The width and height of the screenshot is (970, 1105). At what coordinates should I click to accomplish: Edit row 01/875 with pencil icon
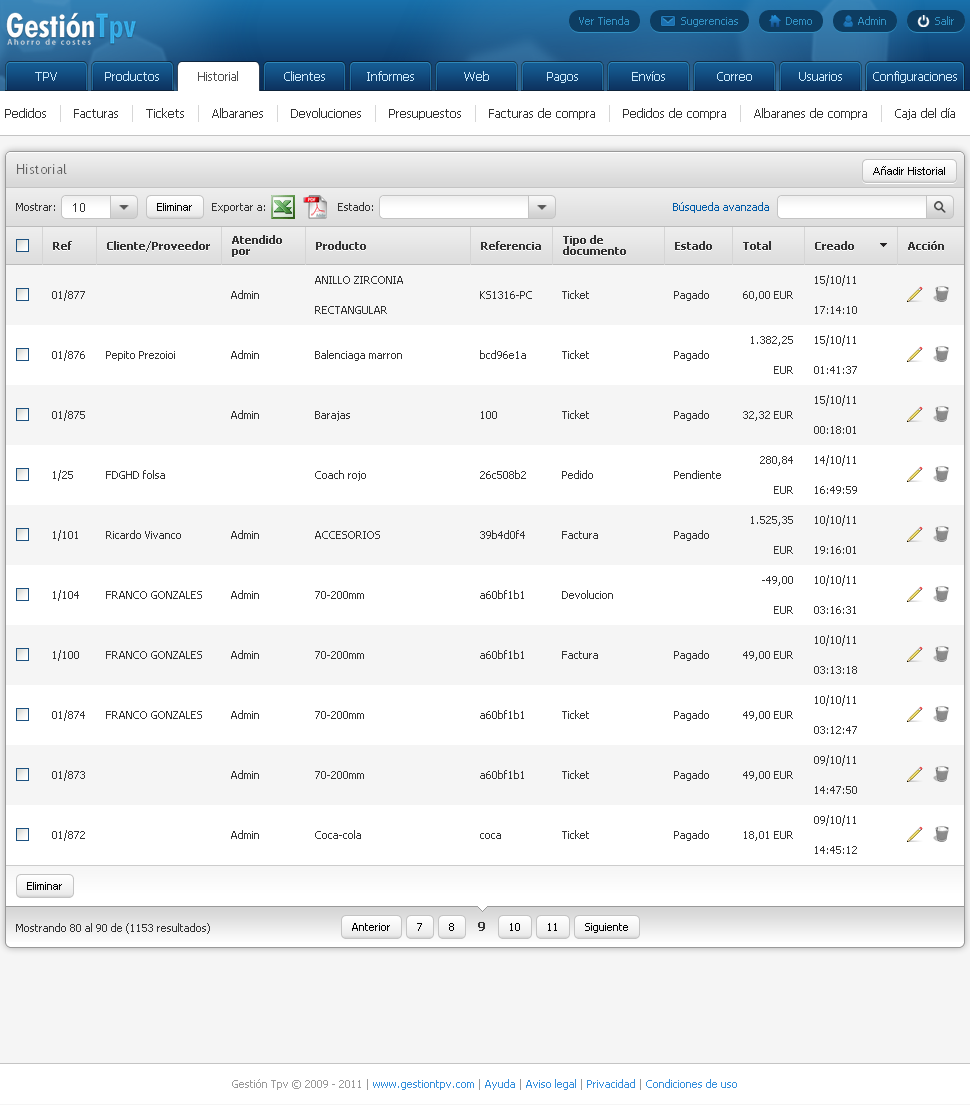point(914,414)
